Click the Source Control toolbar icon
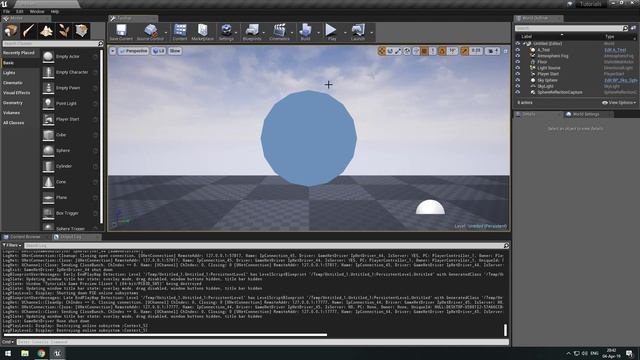Screen dimensions: 640x360 click(x=150, y=32)
